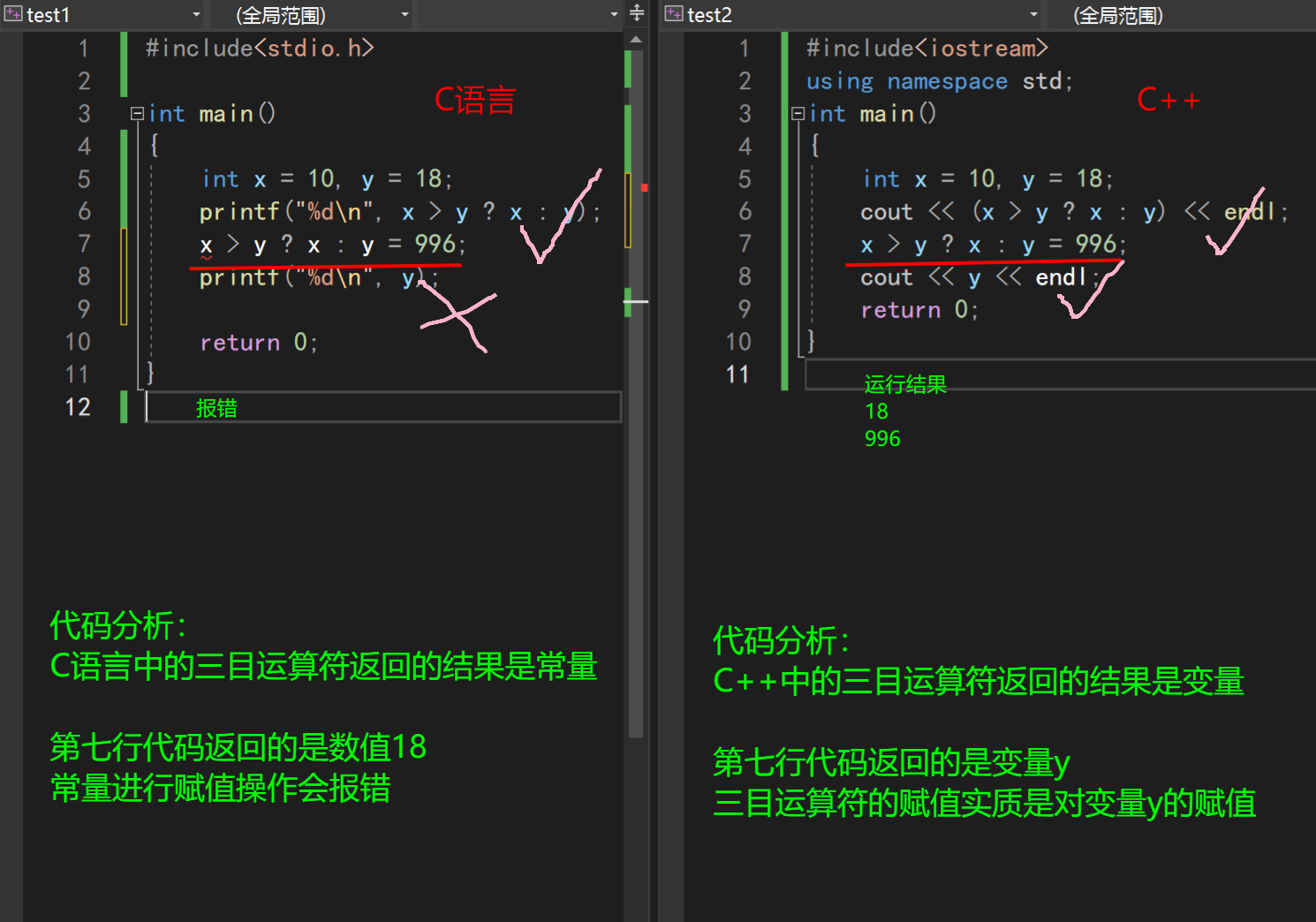Click the scrollbar up arrow in test1 pane
Viewport: 1316px width, 922px height.
pyautogui.click(x=635, y=37)
